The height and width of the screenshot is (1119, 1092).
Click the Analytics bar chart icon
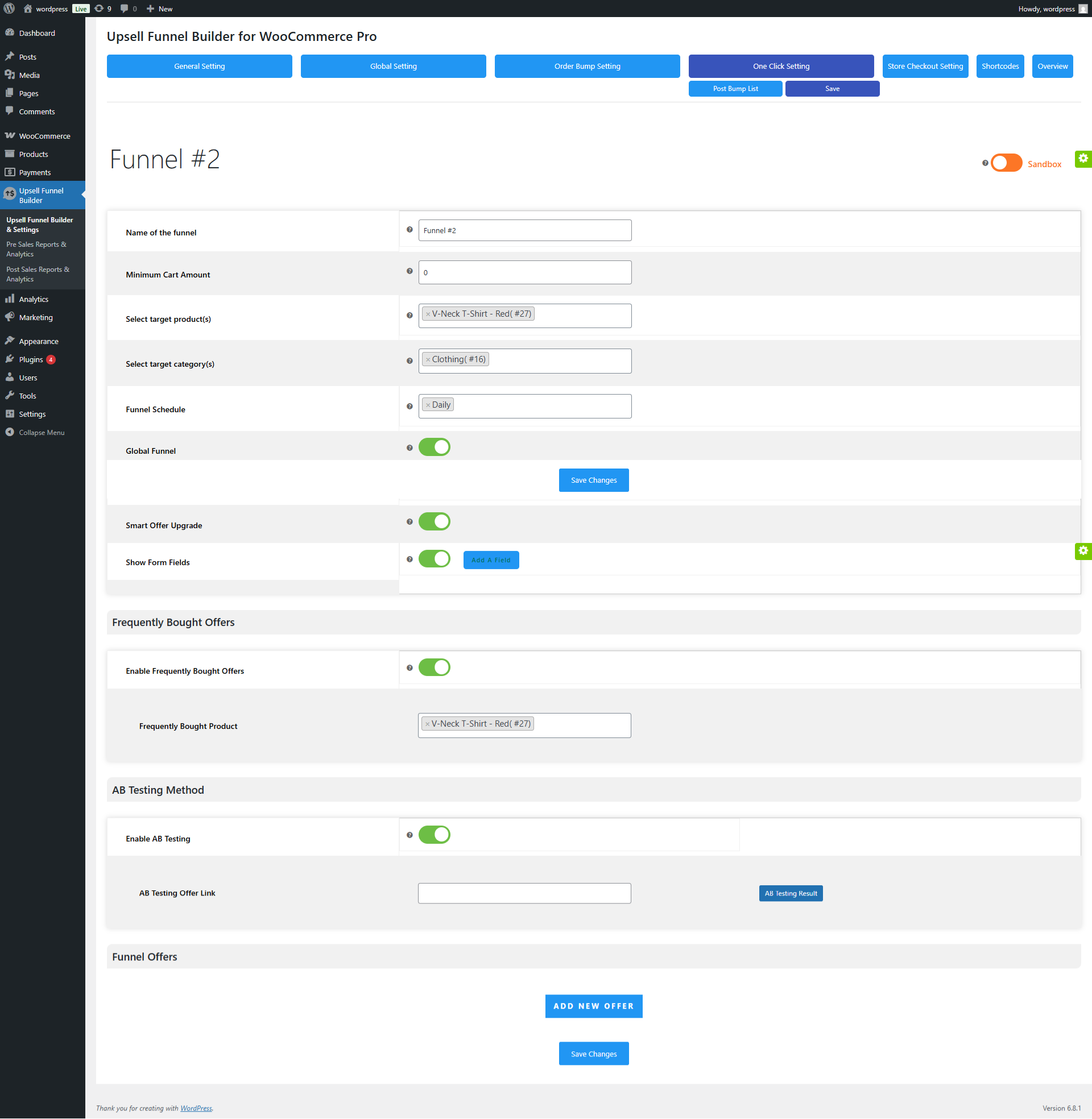tap(10, 299)
